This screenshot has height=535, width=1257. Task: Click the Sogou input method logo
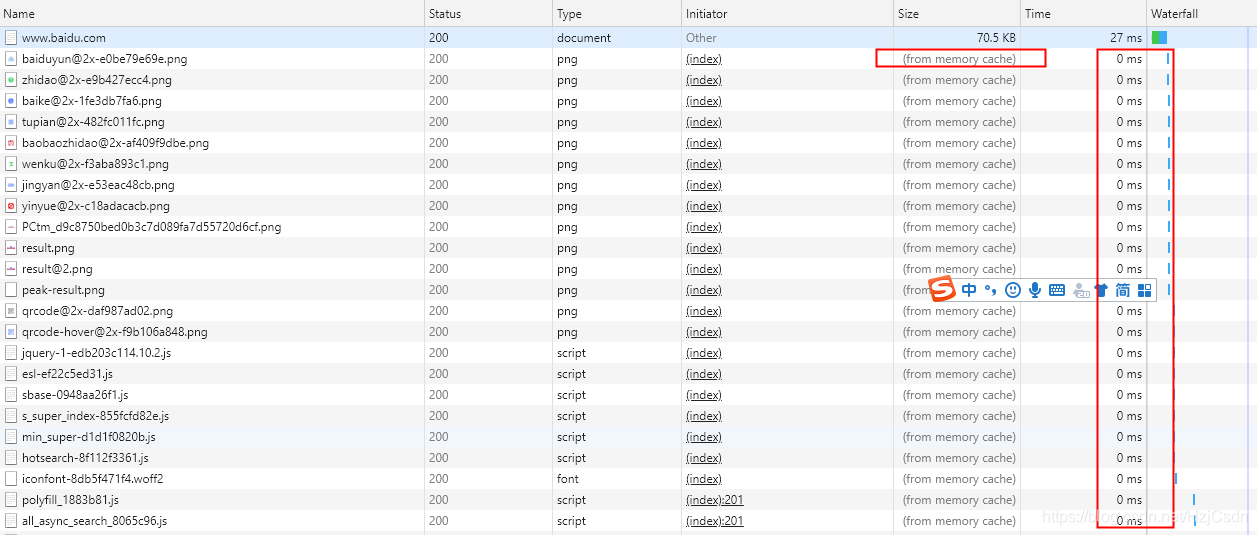(x=944, y=290)
